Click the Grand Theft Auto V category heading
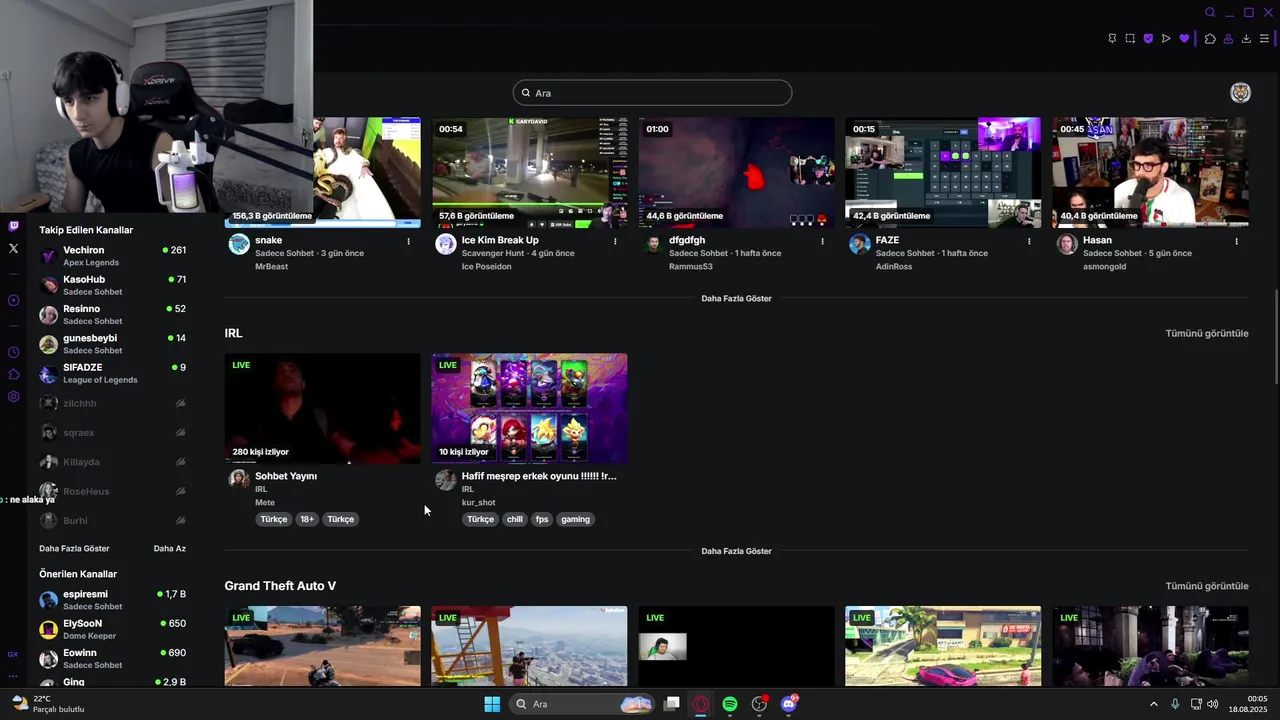This screenshot has height=720, width=1280. [280, 586]
